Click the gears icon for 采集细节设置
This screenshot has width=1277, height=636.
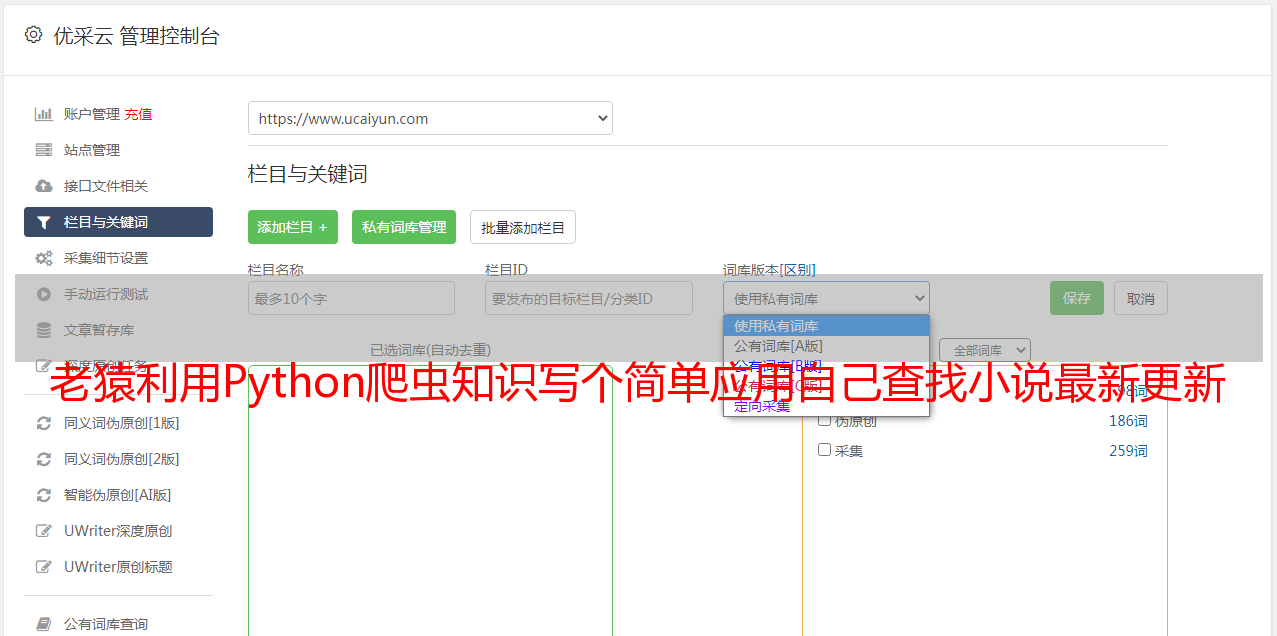point(44,258)
